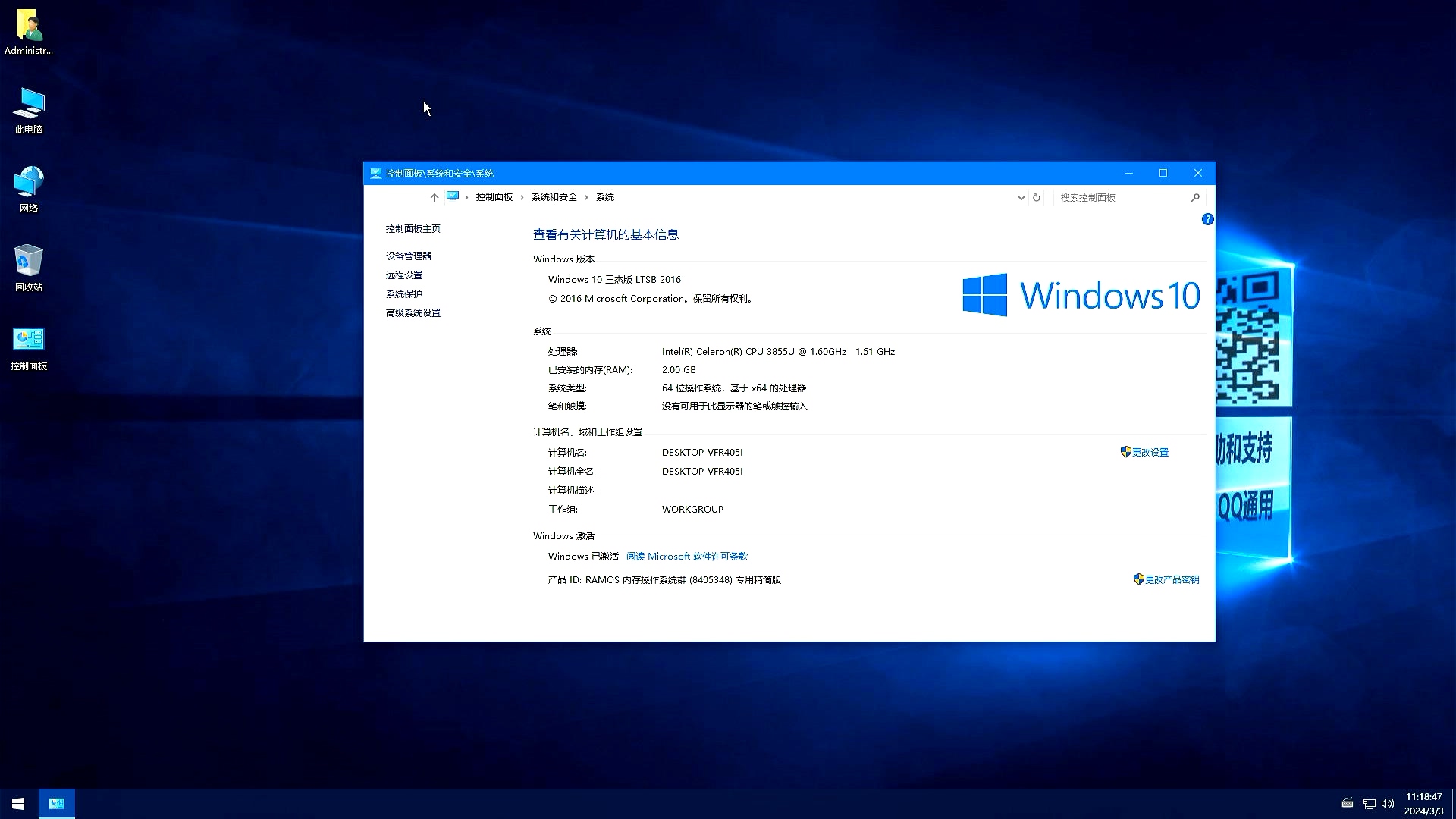Open the Windows Start button
The width and height of the screenshot is (1456, 819).
[x=18, y=804]
